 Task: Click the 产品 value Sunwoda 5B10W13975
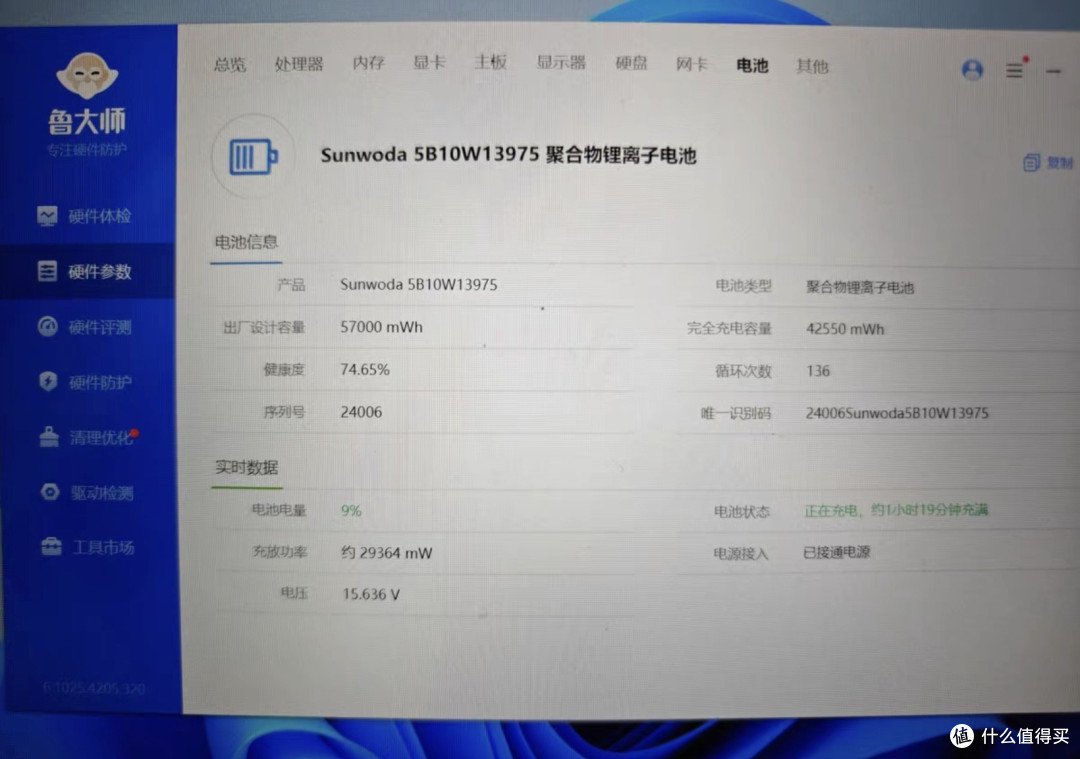click(x=419, y=284)
